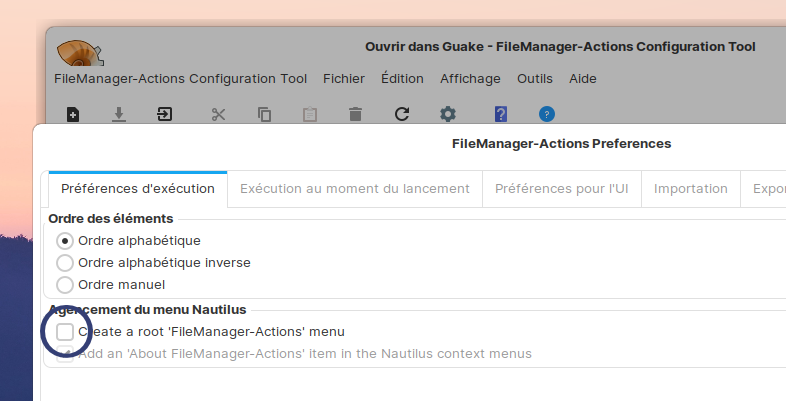The width and height of the screenshot is (786, 401).
Task: Open the Affichage menu
Action: [x=470, y=79]
